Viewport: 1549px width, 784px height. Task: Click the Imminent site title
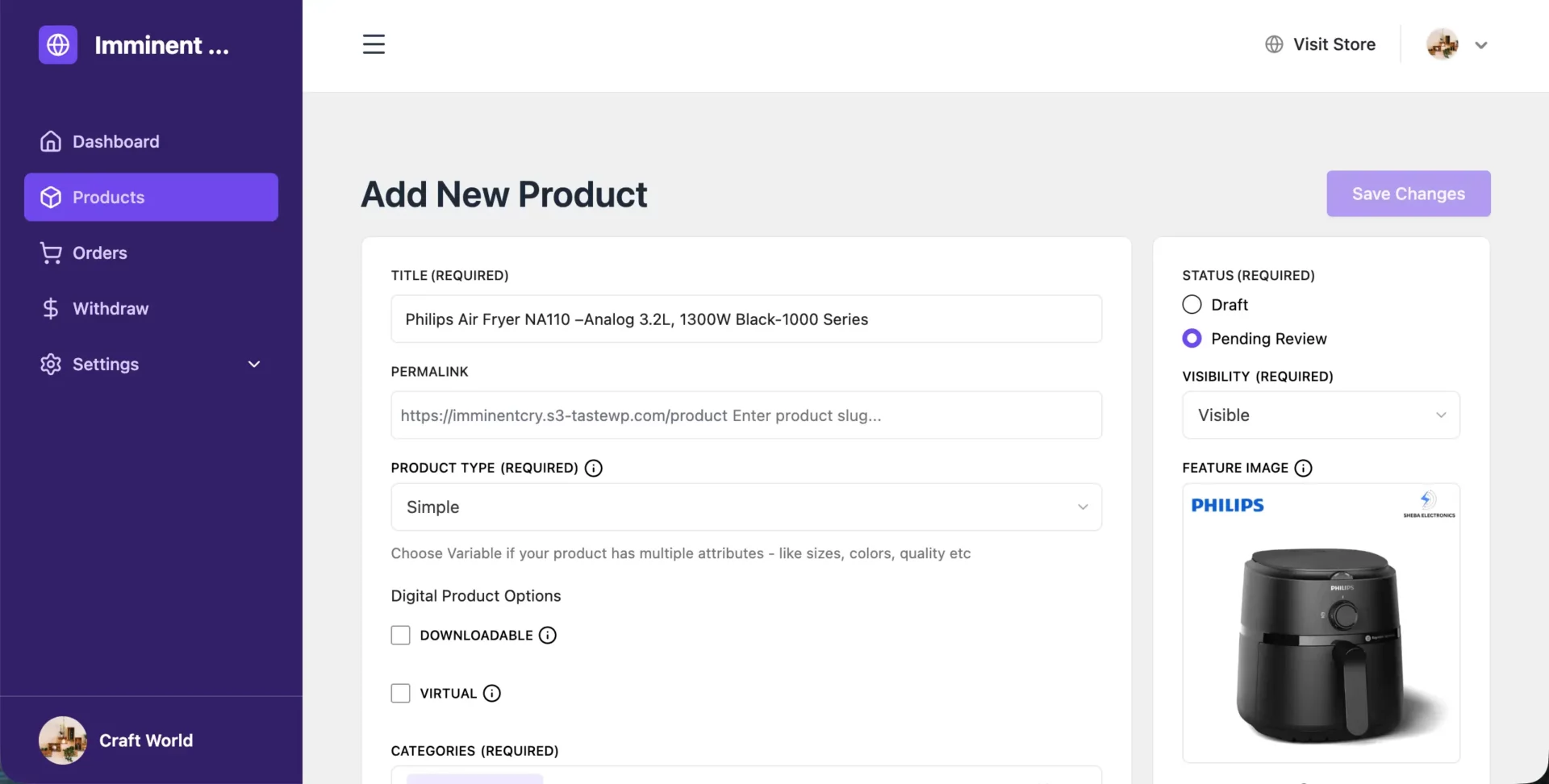(161, 45)
